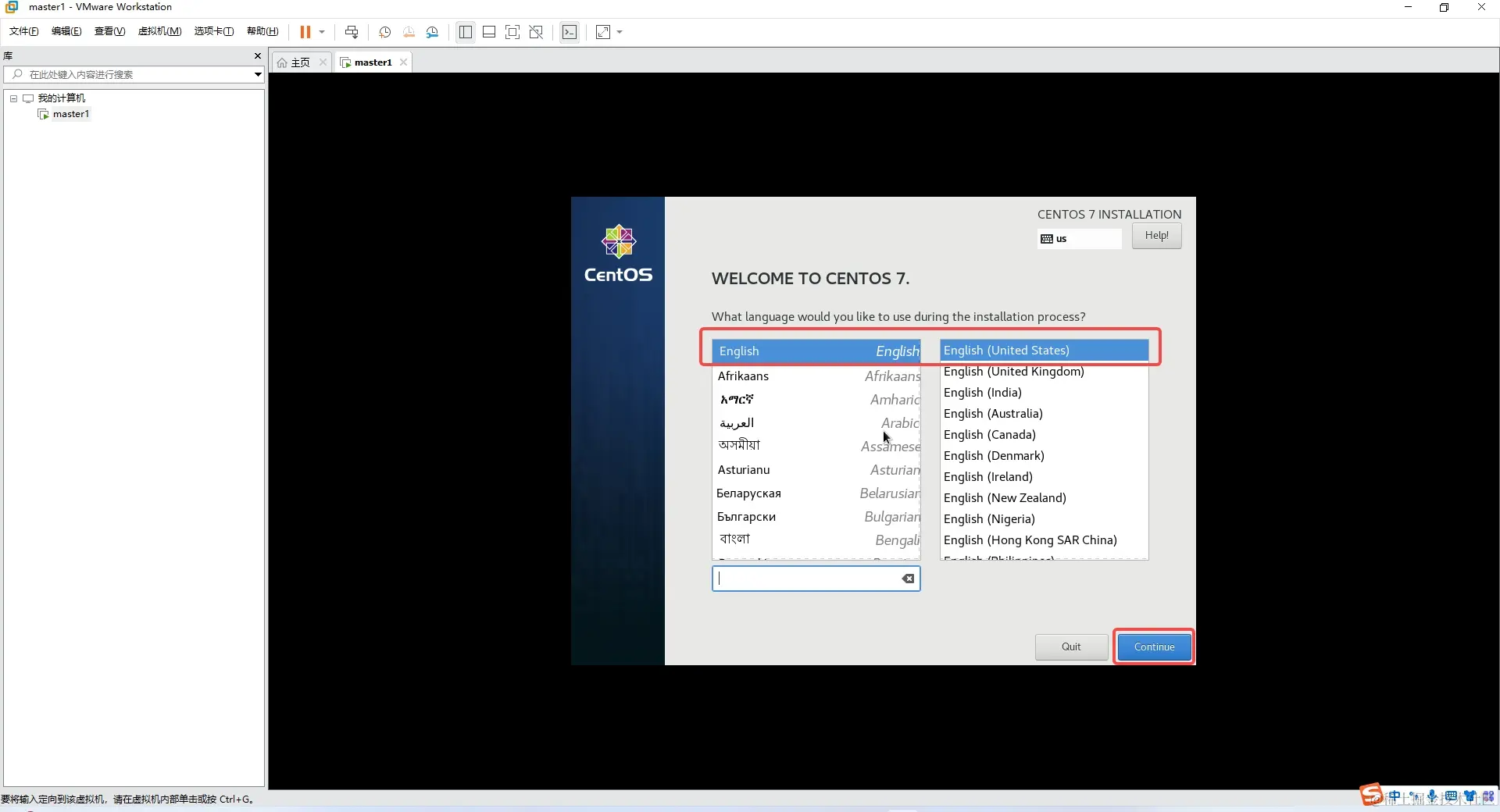Image resolution: width=1500 pixels, height=812 pixels.
Task: Select Arabic in the language list
Action: point(816,423)
